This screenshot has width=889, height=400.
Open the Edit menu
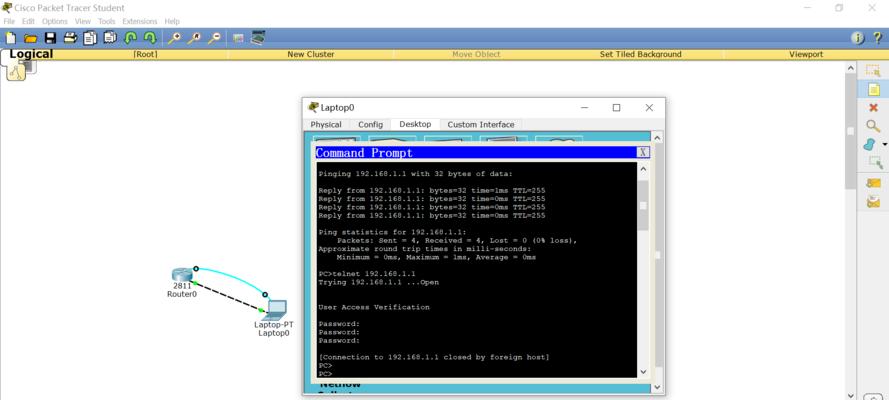[x=28, y=22]
